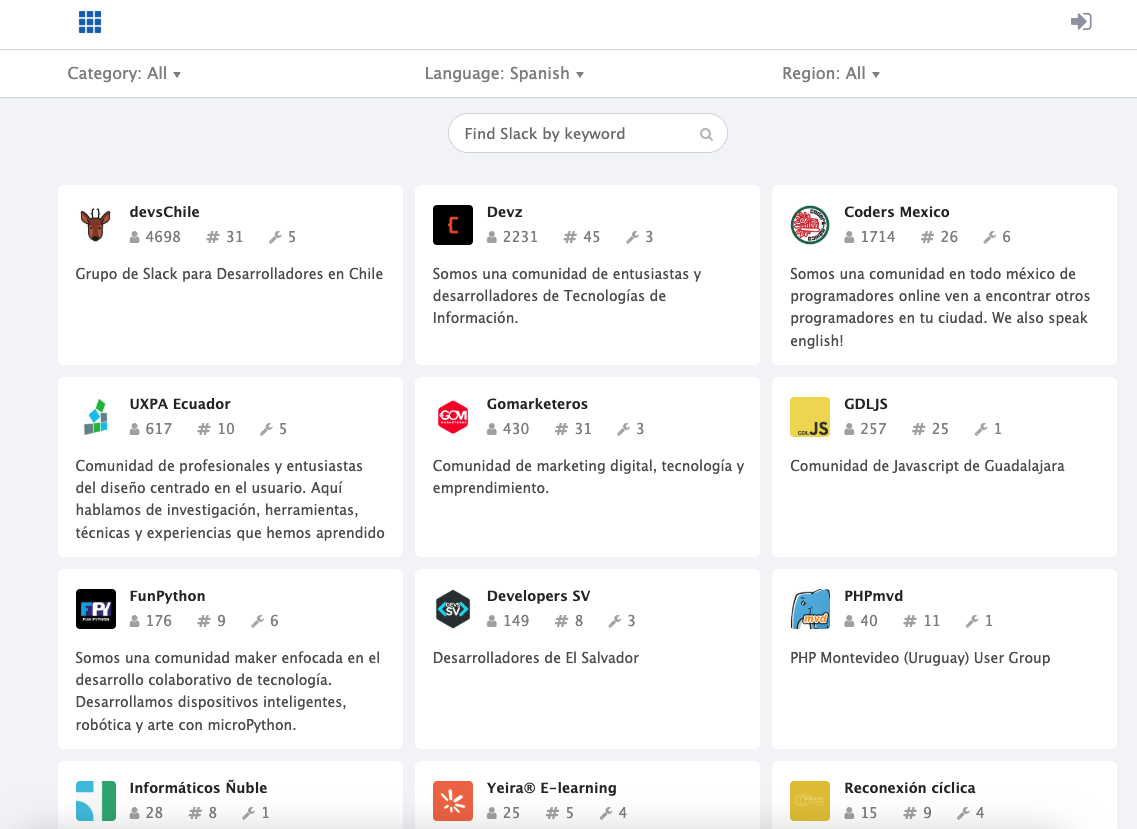Click the Developers SV hexagon logo
1137x829 pixels.
[453, 609]
